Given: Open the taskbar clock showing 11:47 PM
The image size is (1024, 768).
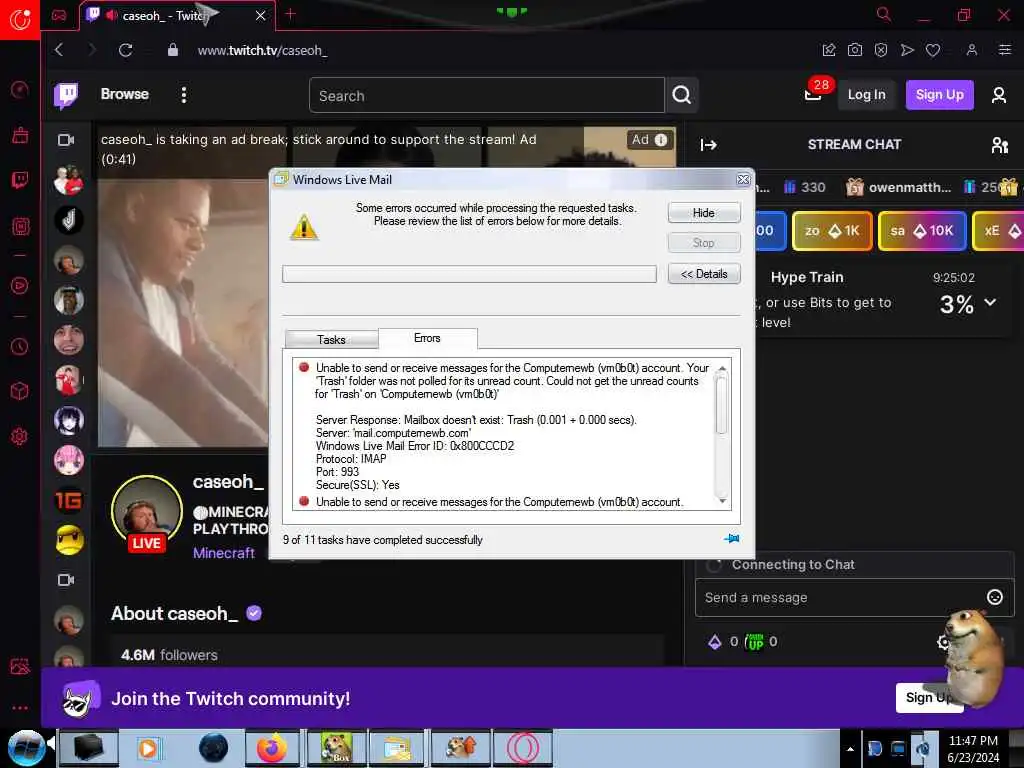Looking at the screenshot, I should tap(973, 749).
